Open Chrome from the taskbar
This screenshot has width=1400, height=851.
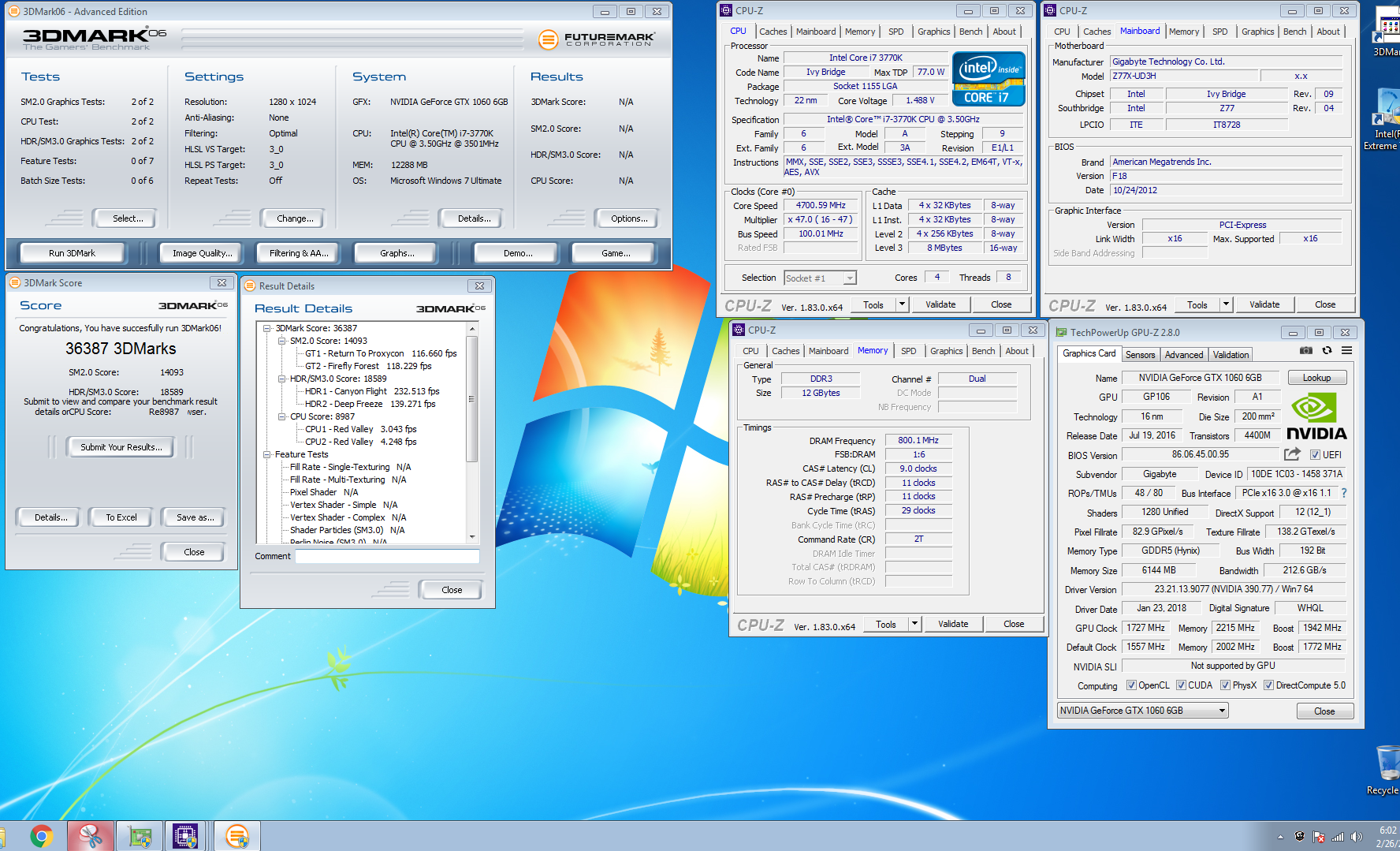(42, 836)
